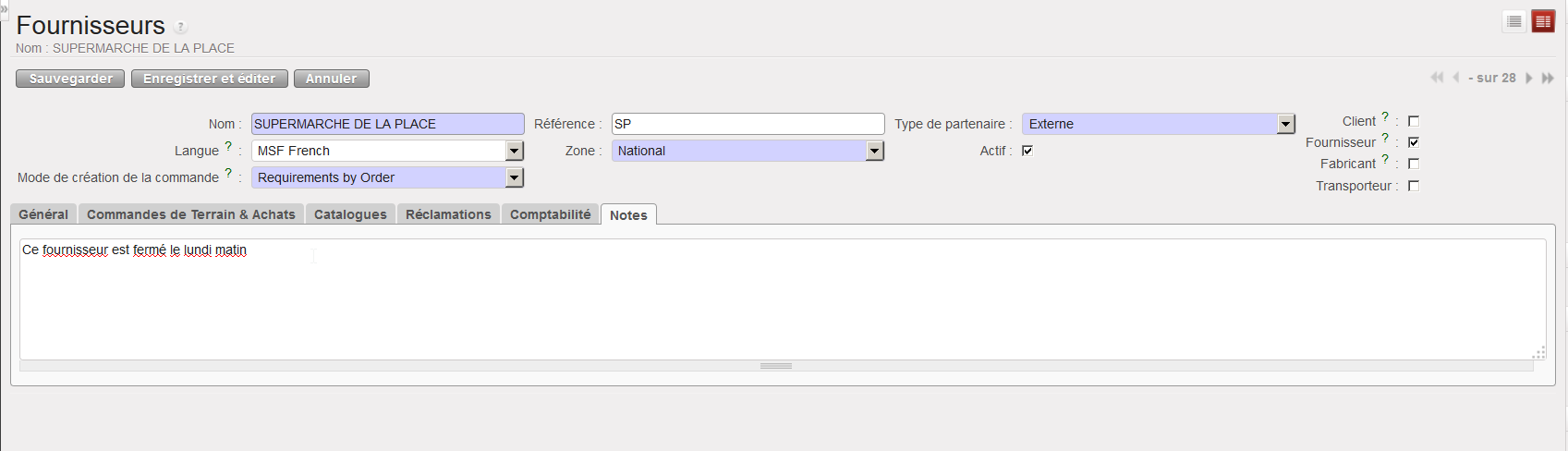Expand the Type de partenaire dropdown
This screenshot has width=1568, height=451.
(x=1285, y=124)
